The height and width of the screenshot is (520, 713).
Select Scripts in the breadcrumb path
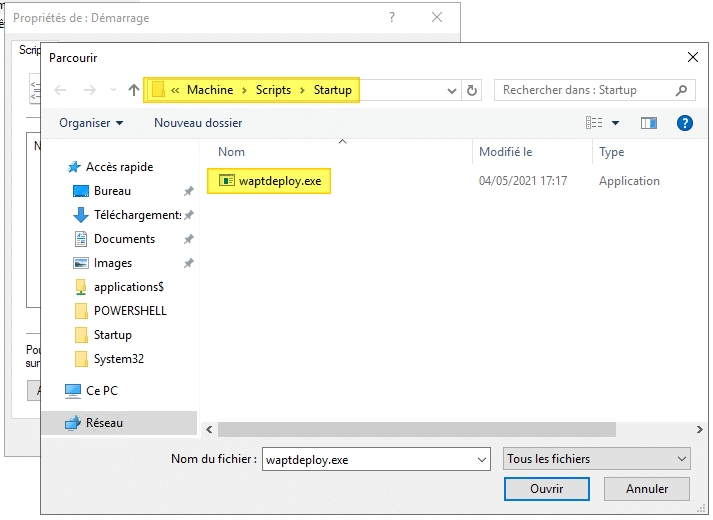click(x=273, y=90)
